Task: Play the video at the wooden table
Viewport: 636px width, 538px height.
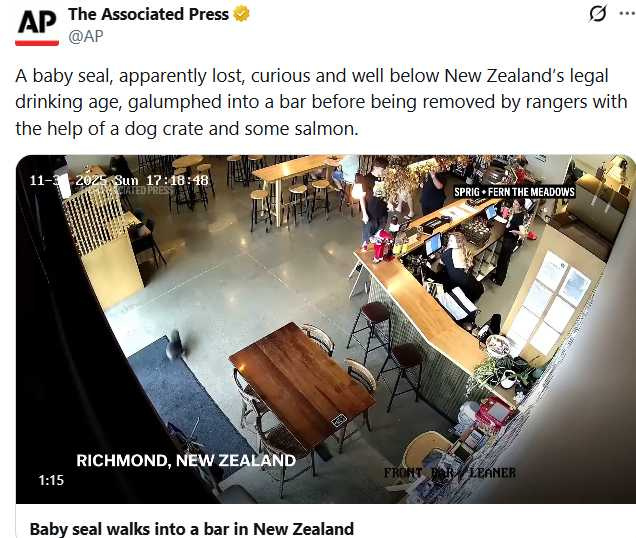Action: point(301,381)
